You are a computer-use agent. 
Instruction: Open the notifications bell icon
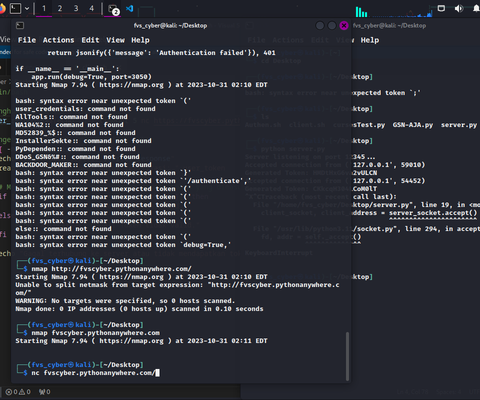coord(476,8)
